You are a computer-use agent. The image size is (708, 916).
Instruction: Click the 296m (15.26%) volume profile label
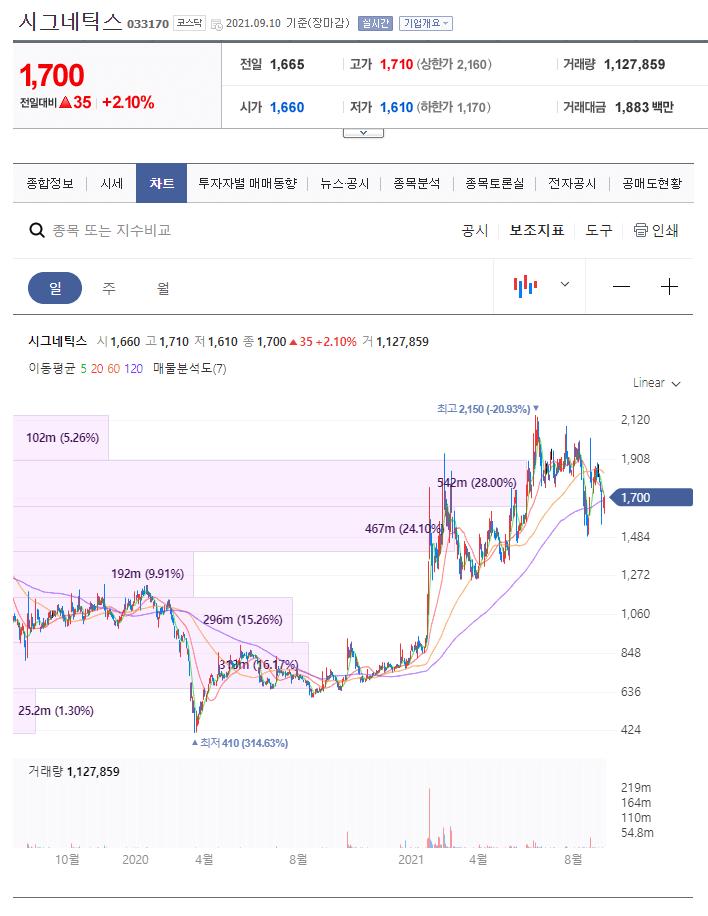pyautogui.click(x=243, y=619)
